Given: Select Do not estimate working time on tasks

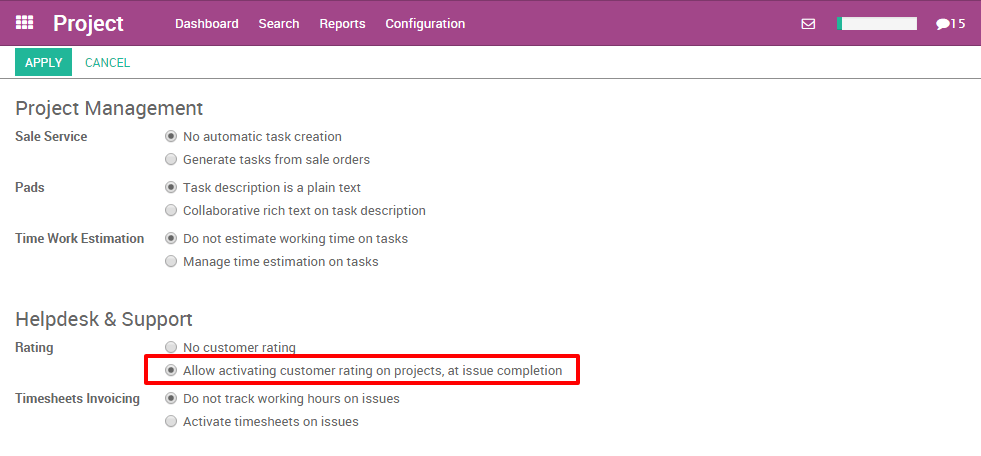Looking at the screenshot, I should [171, 239].
